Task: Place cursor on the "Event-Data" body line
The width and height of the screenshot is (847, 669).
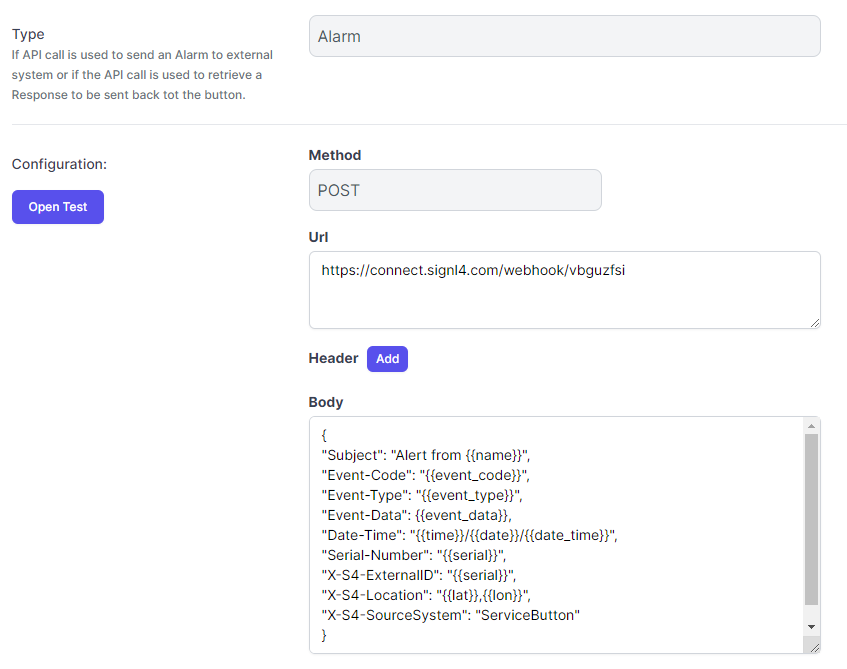Action: click(x=416, y=516)
